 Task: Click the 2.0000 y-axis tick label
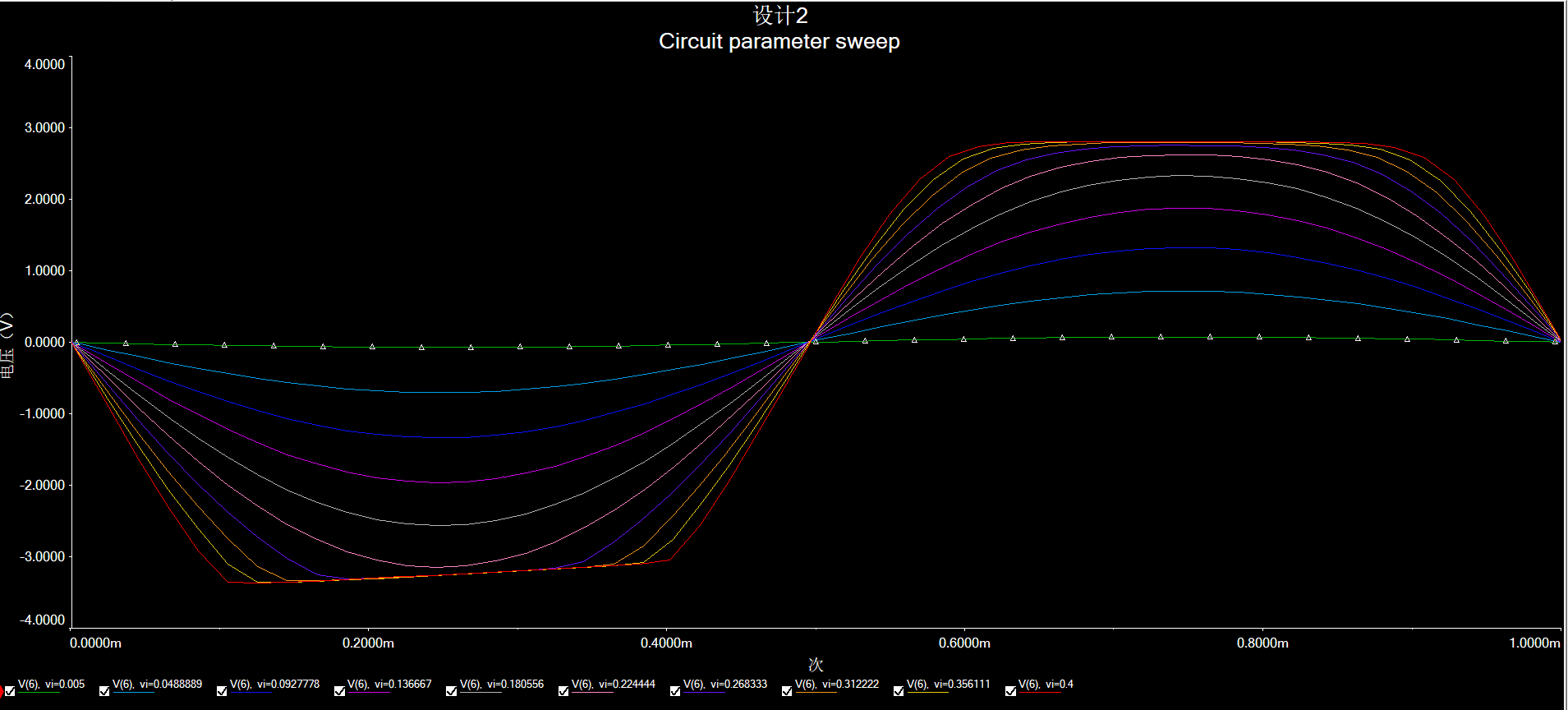(44, 199)
